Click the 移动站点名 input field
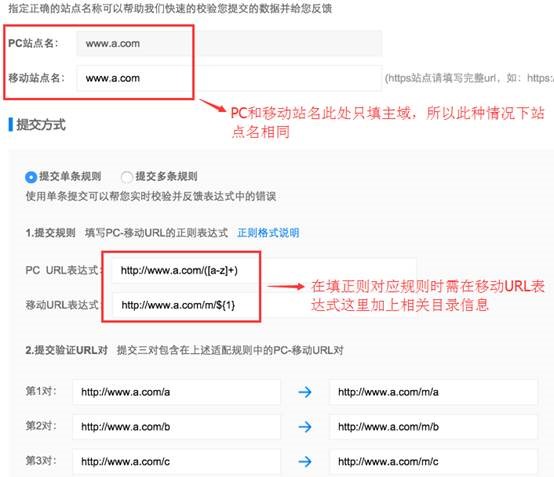This screenshot has height=477, width=554. 229,78
